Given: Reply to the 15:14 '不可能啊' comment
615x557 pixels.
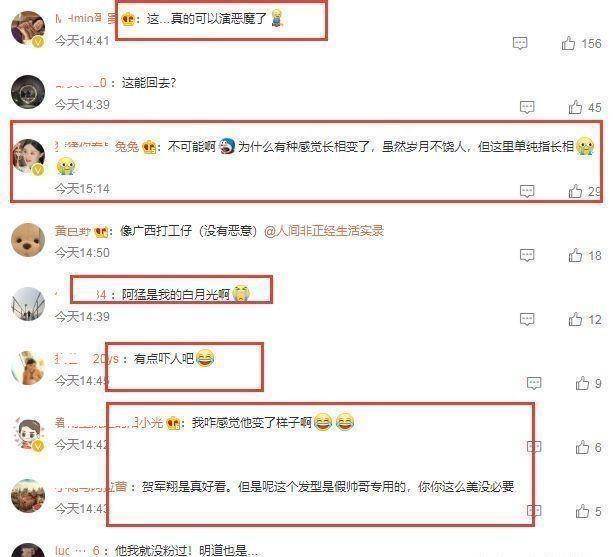Looking at the screenshot, I should [x=527, y=191].
